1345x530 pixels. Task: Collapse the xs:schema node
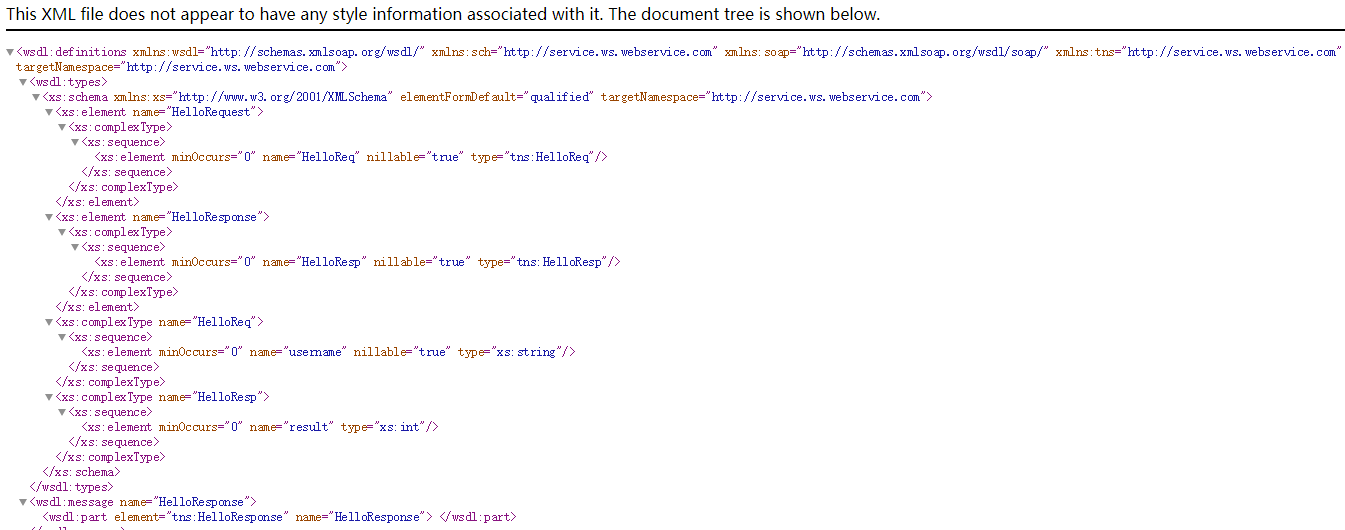point(36,97)
